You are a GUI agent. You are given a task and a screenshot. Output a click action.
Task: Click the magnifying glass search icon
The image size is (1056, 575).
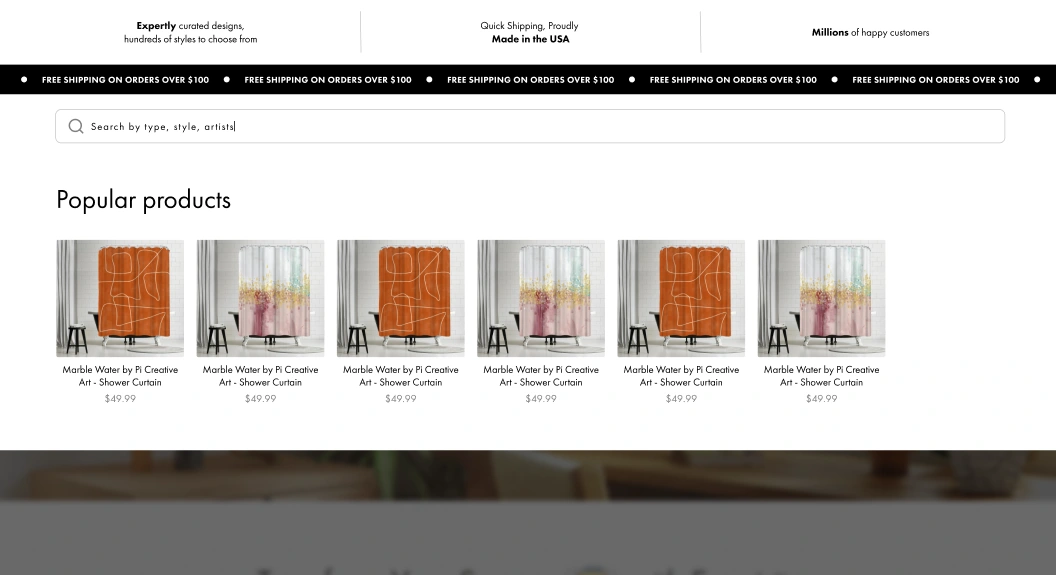[x=76, y=127]
